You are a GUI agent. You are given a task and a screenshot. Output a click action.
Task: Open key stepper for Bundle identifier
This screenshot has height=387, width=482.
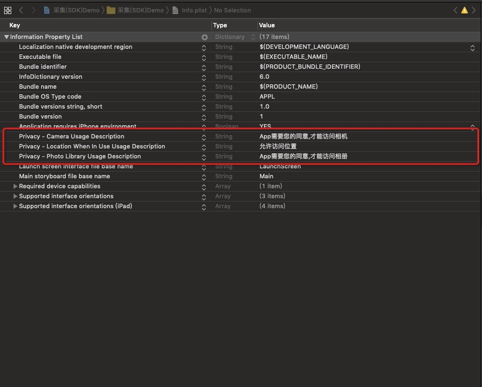(x=204, y=68)
